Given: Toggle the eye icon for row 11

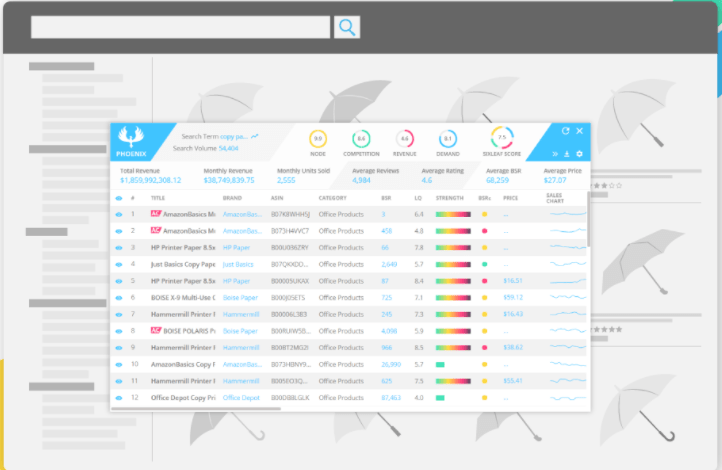Looking at the screenshot, I should [119, 381].
